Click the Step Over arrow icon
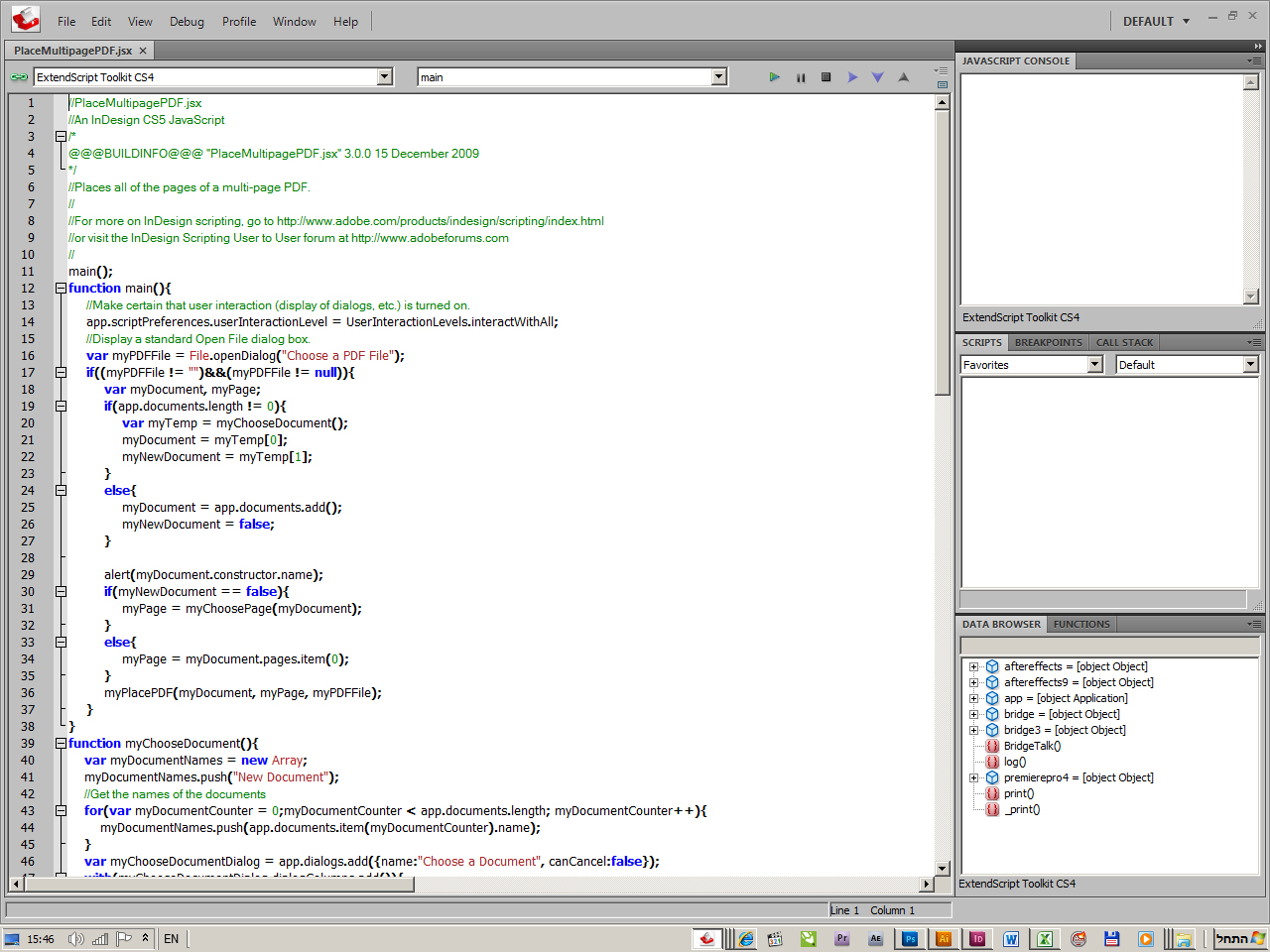Image resolution: width=1270 pixels, height=952 pixels. 852,77
